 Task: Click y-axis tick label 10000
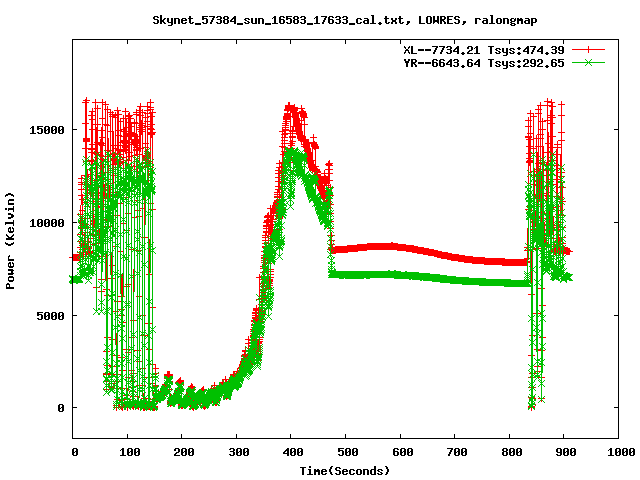pos(47,223)
